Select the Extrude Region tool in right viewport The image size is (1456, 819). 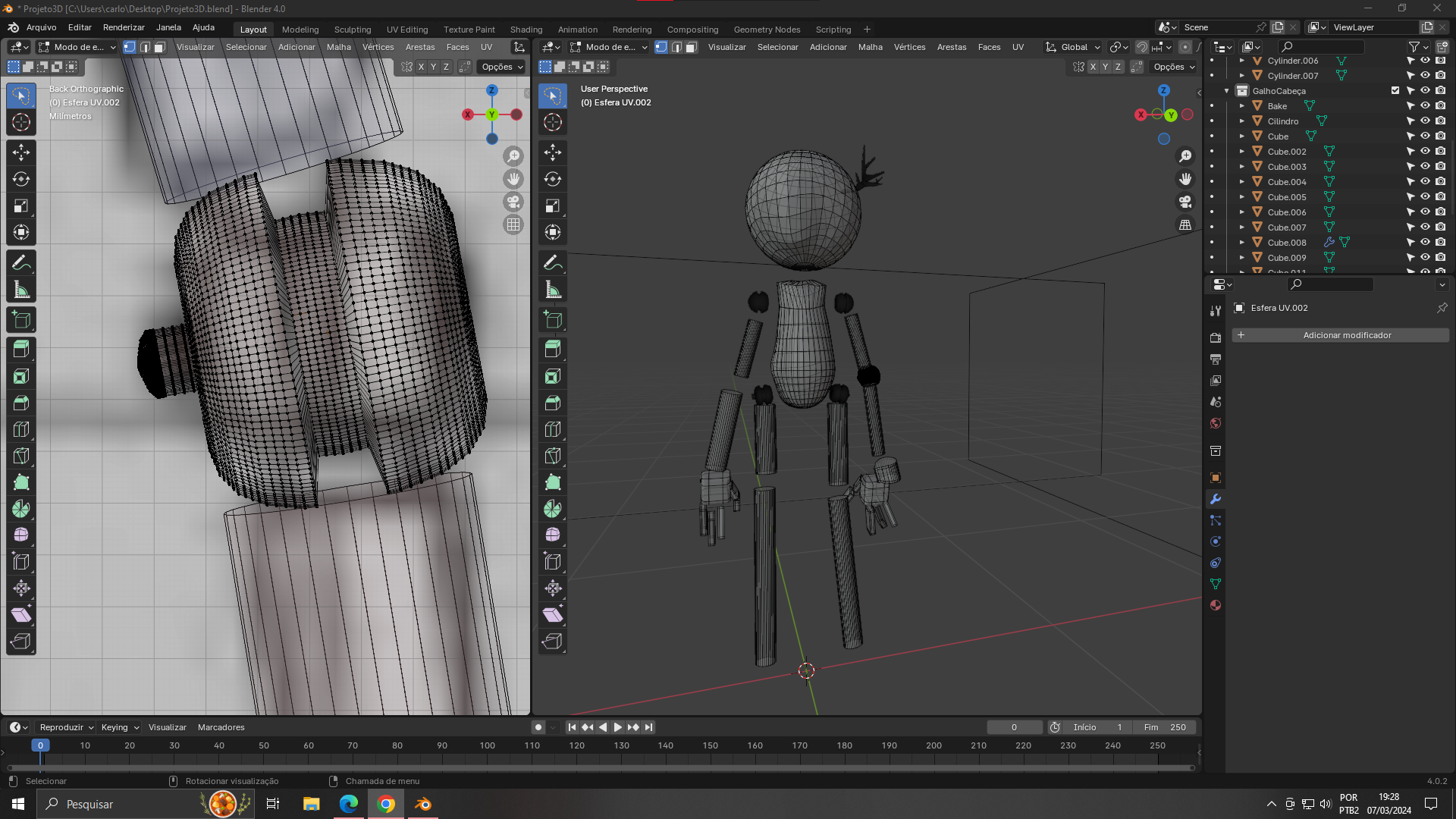(553, 349)
